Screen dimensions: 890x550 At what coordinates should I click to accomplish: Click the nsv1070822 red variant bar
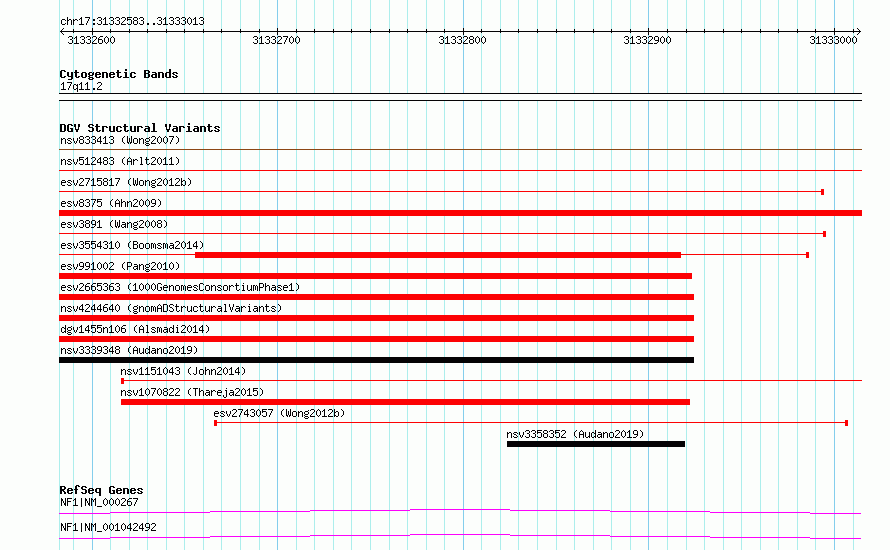(x=405, y=402)
